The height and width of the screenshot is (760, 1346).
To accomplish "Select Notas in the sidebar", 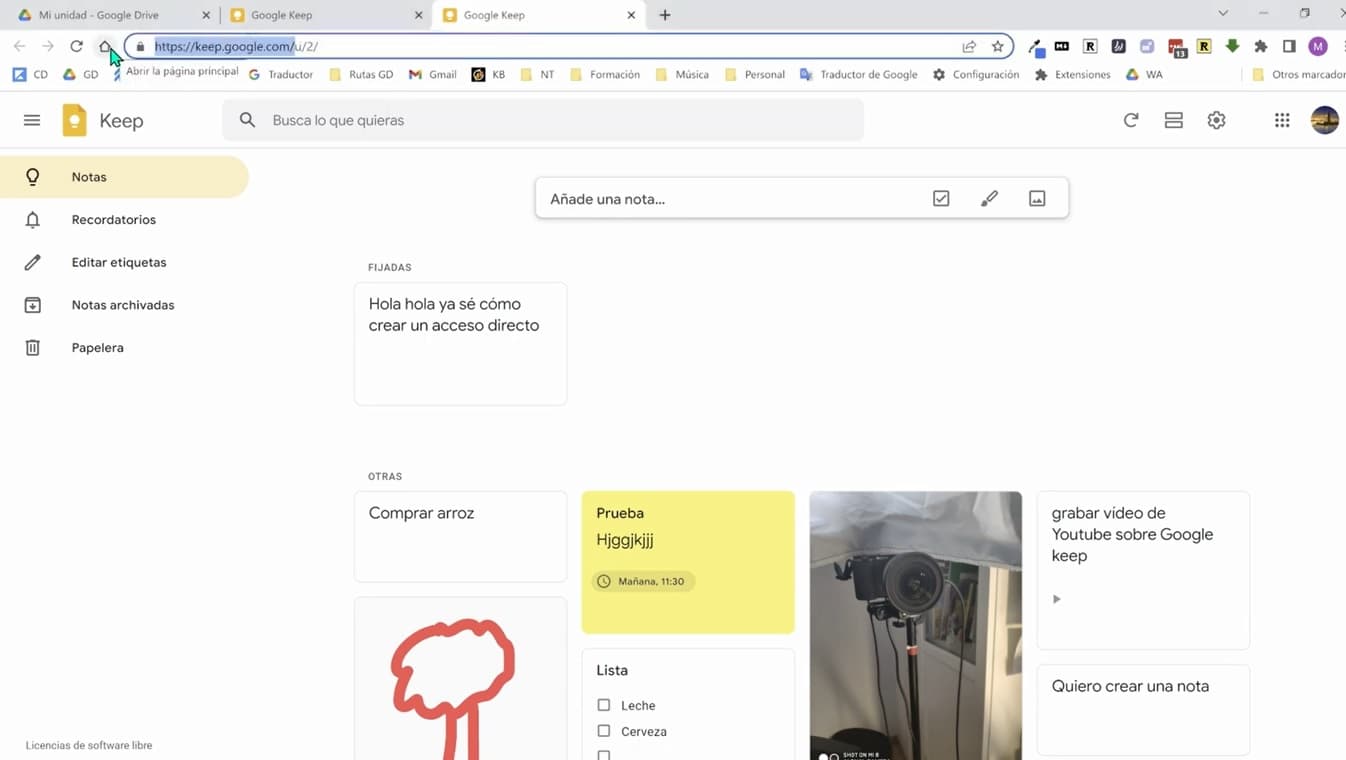I will tap(124, 177).
